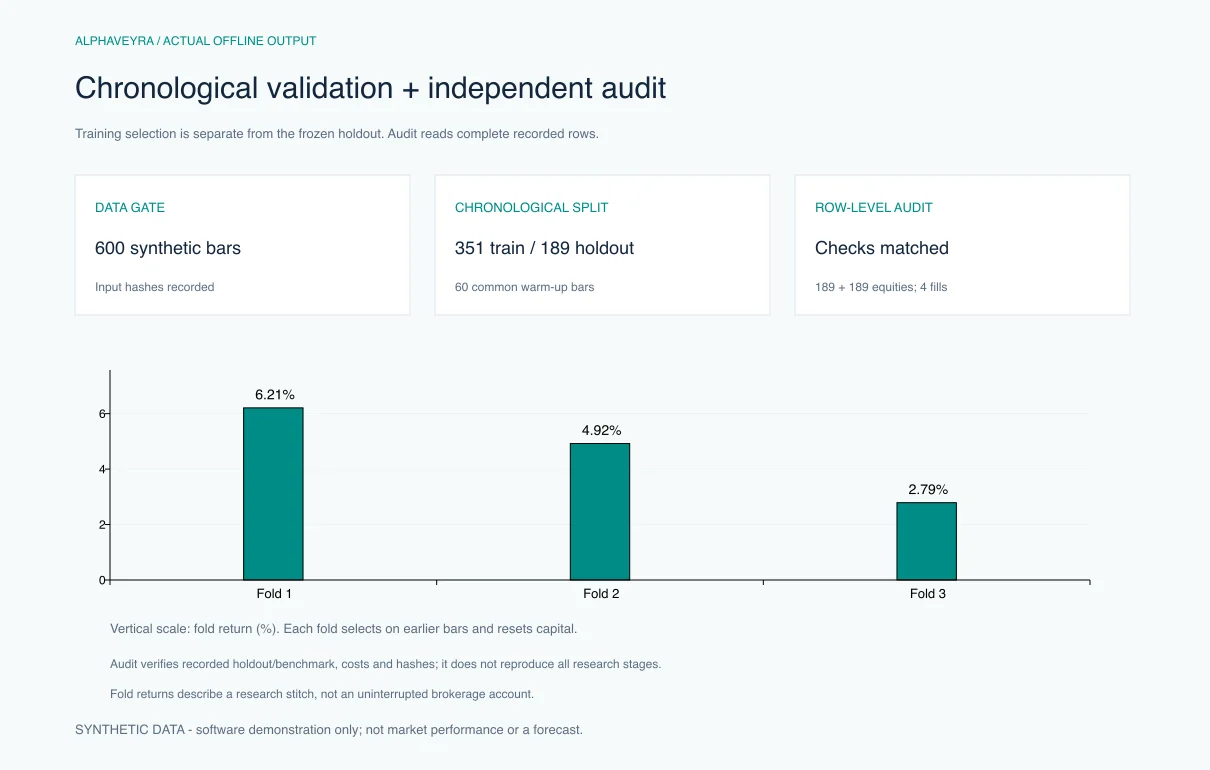Click the 'Audit verifies recorded holdout/benchmark' note
This screenshot has height=770, width=1210.
pyautogui.click(x=385, y=664)
